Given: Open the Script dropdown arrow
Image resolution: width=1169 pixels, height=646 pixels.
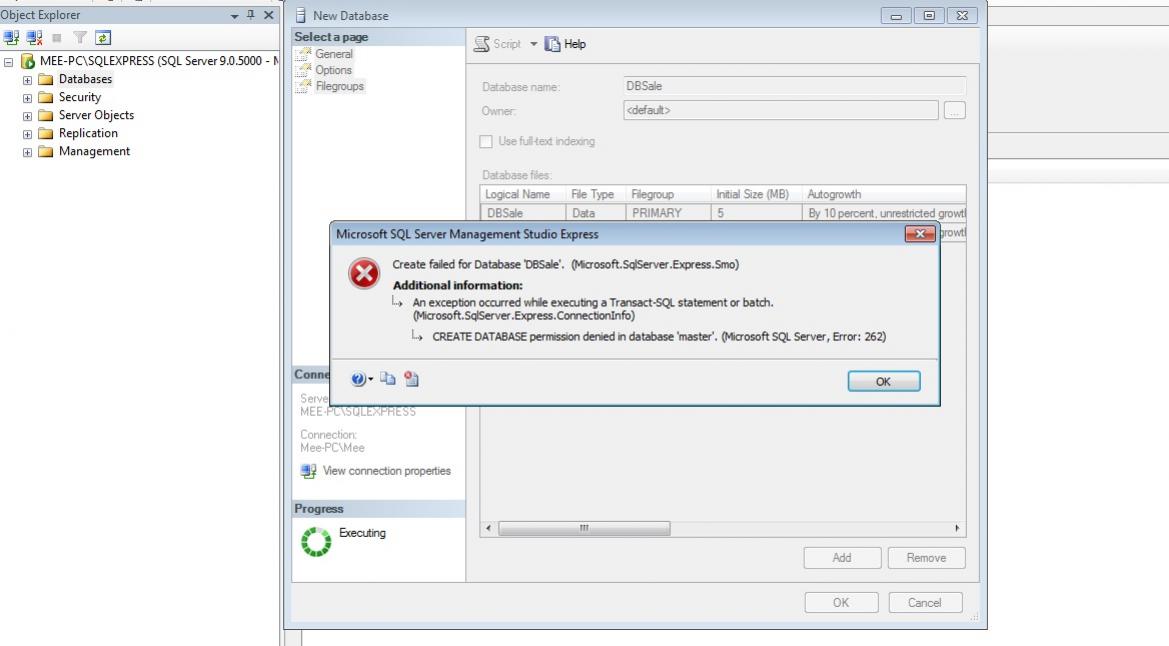Looking at the screenshot, I should click(534, 44).
